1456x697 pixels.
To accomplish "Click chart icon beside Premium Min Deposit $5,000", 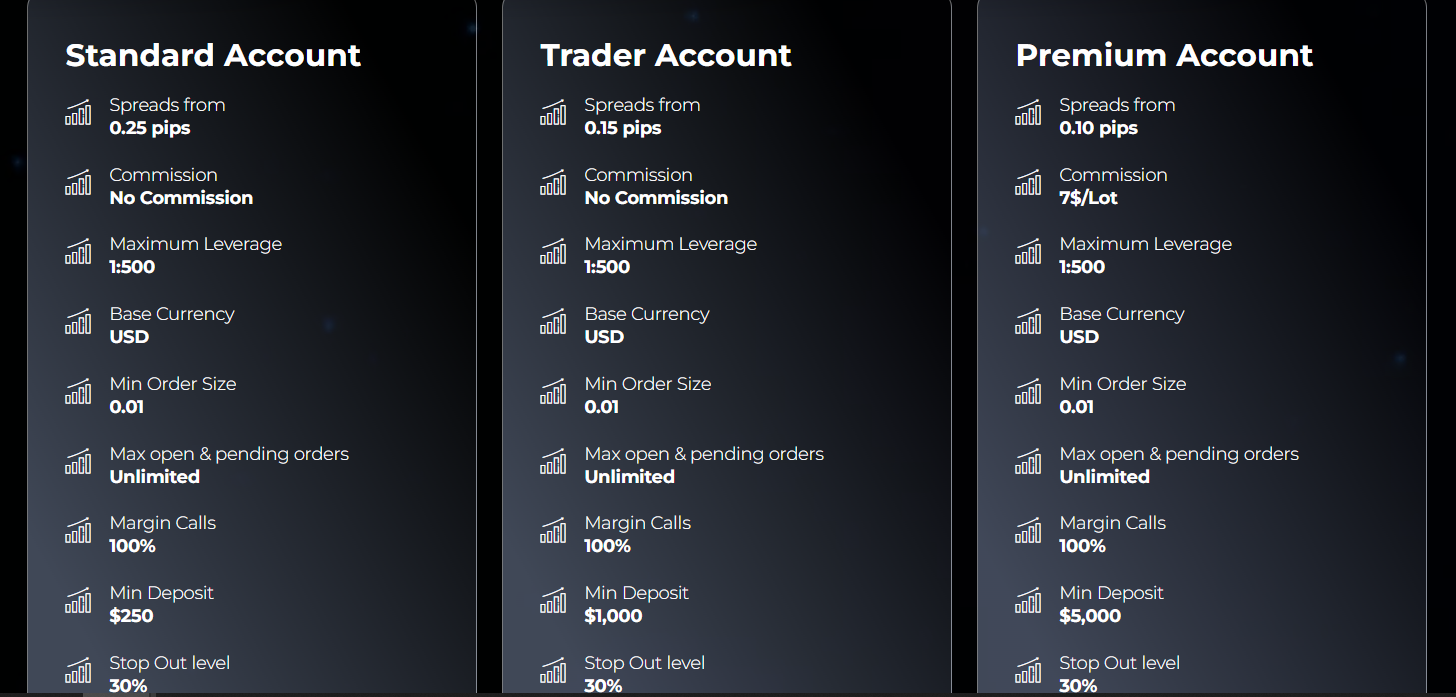I will click(1028, 601).
